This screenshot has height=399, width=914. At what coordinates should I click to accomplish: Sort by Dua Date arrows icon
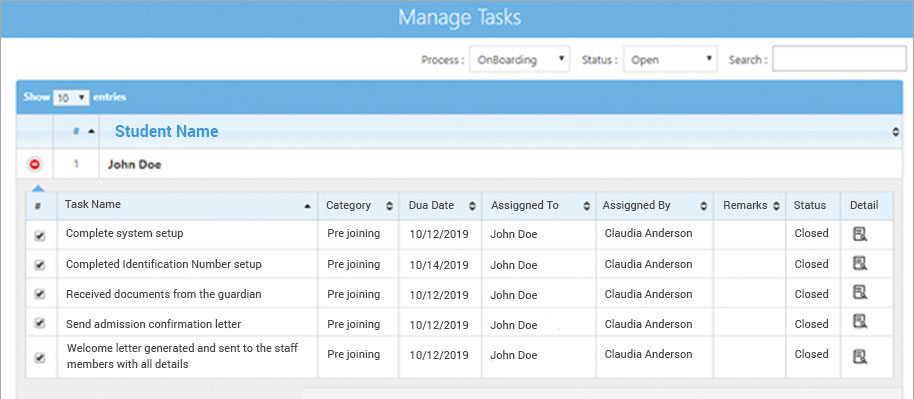point(472,206)
